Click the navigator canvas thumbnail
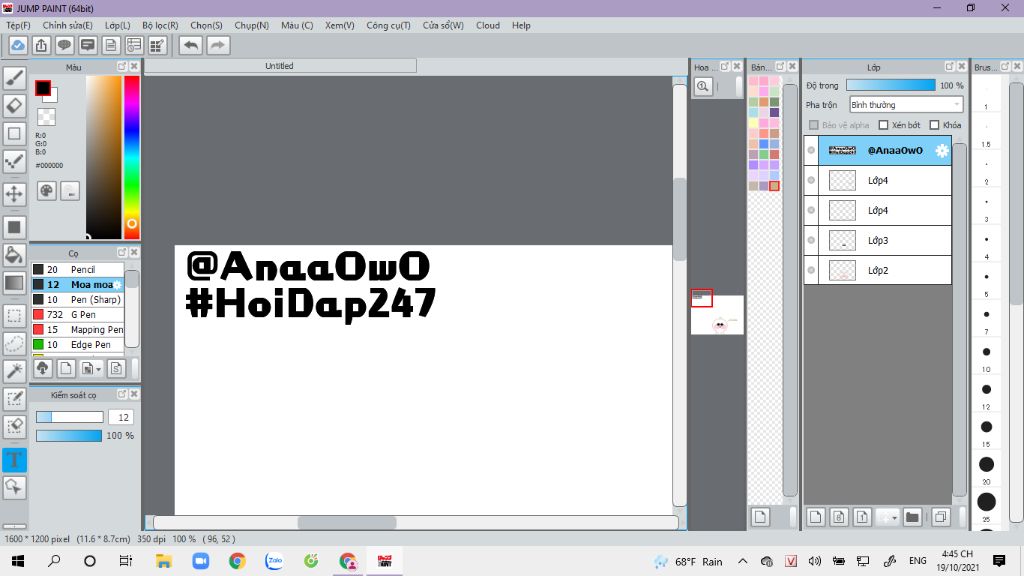The image size is (1024, 576). 717,314
